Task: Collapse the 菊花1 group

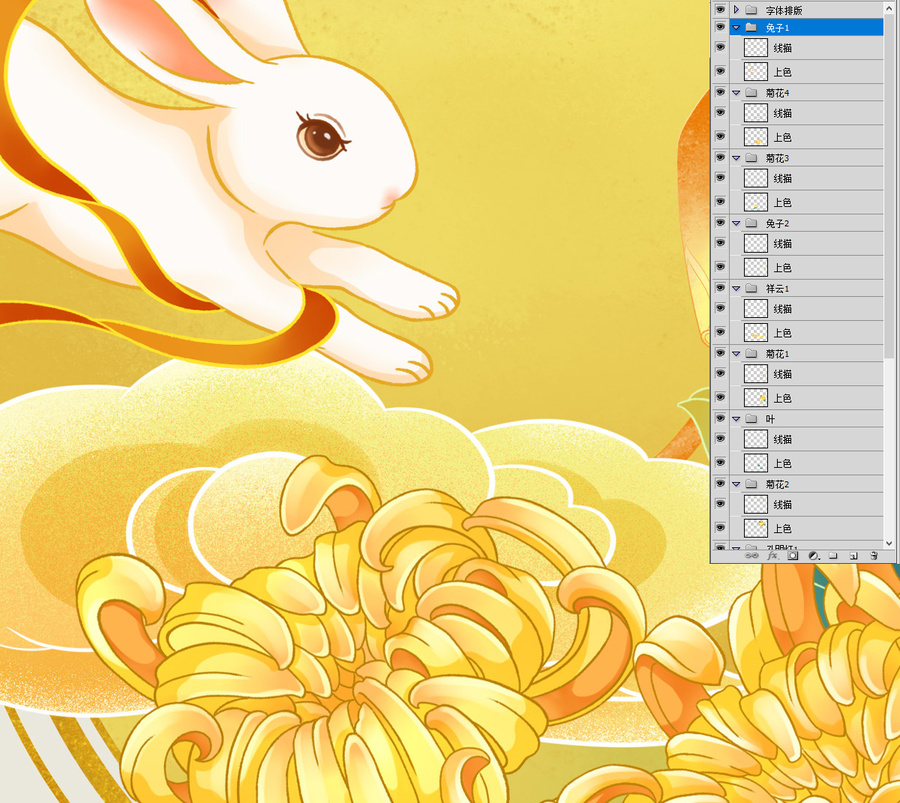Action: pos(736,354)
